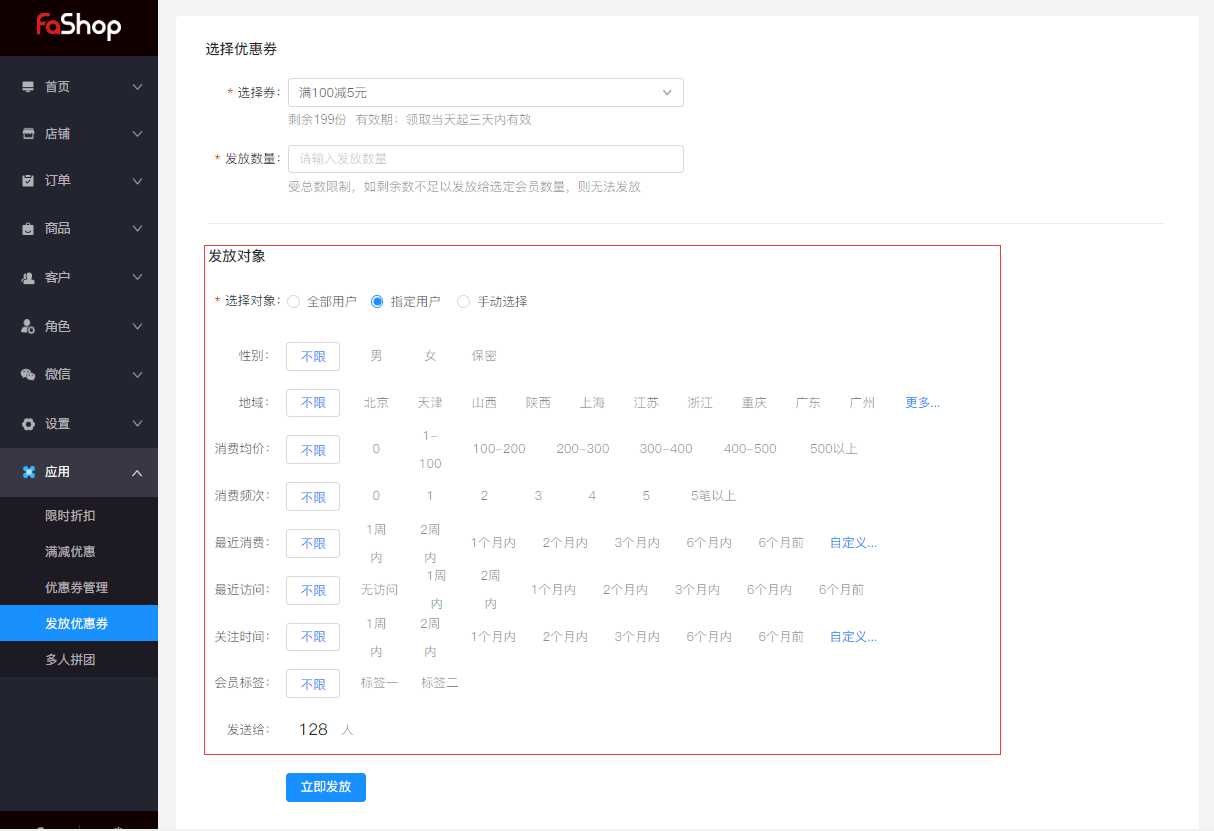Image resolution: width=1214 pixels, height=831 pixels.
Task: Select 消费均价 option 500以上
Action: tap(834, 449)
